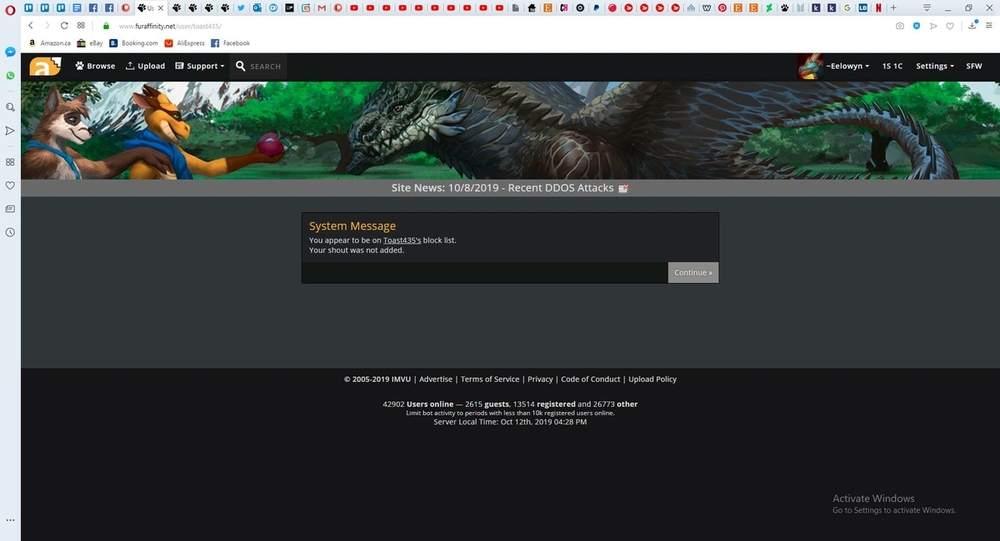Open the eBay bookmark
The height and width of the screenshot is (541, 1000).
point(90,43)
